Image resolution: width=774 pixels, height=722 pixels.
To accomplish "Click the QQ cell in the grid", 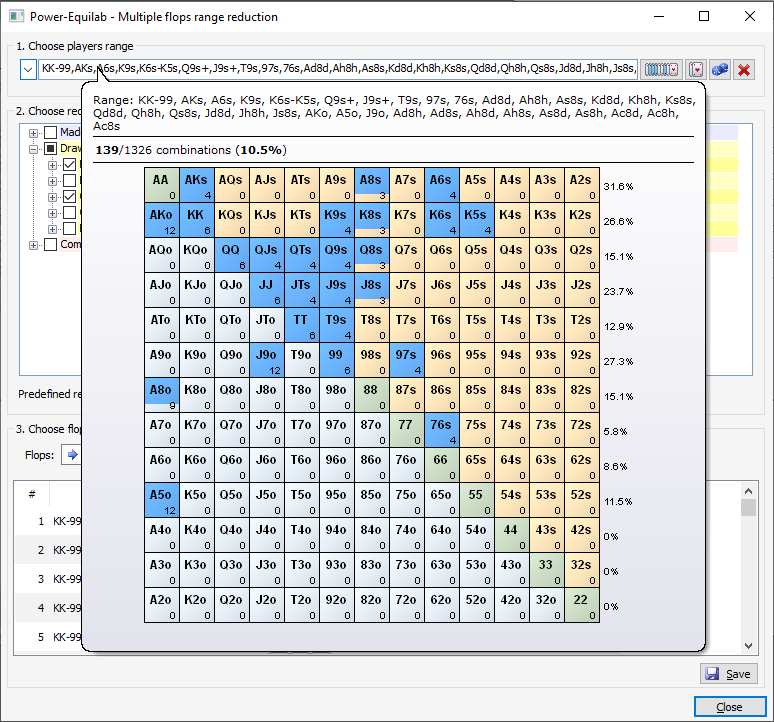I will point(232,255).
